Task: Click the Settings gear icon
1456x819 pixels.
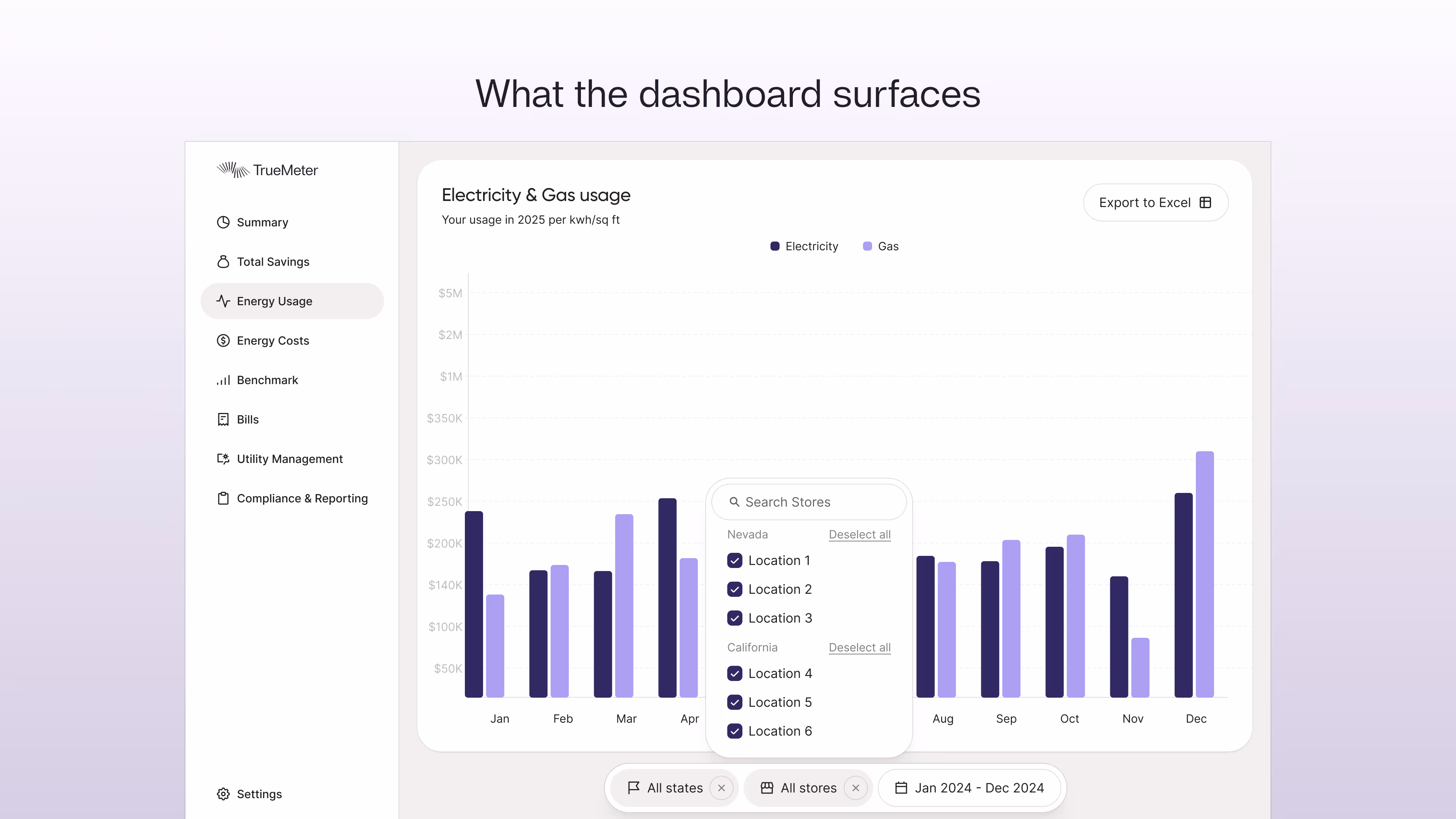Action: coord(223,794)
